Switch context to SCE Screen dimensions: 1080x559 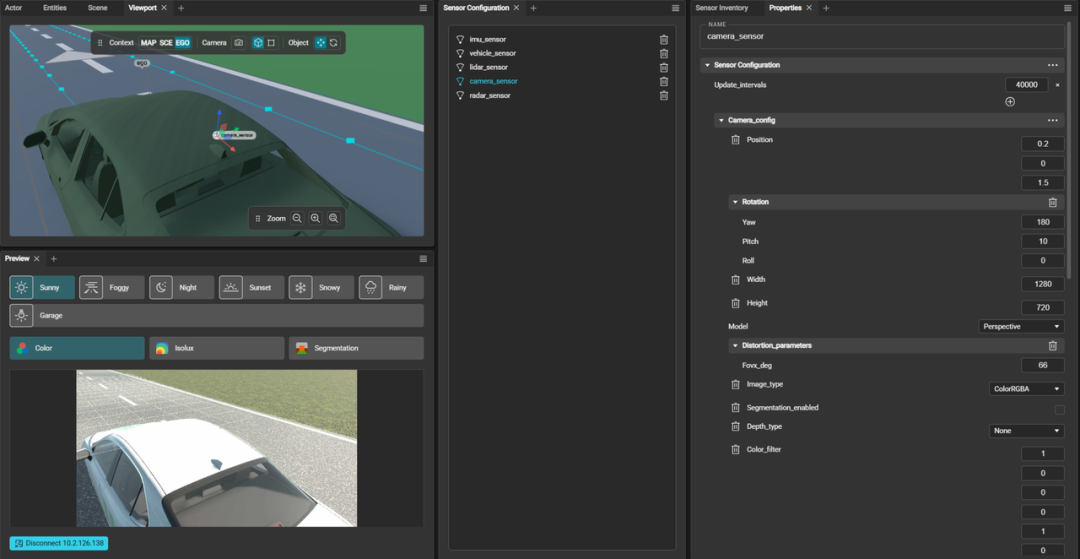tap(166, 43)
